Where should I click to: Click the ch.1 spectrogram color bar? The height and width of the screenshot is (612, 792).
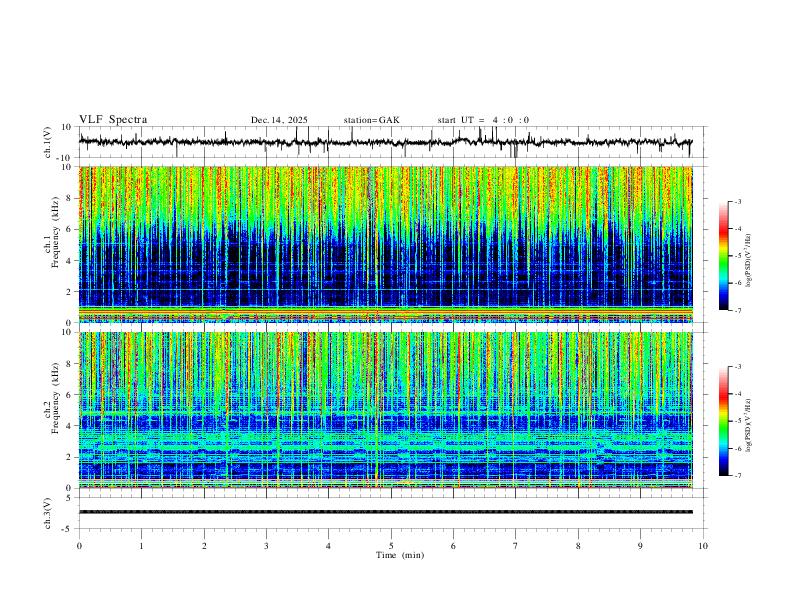click(x=724, y=256)
